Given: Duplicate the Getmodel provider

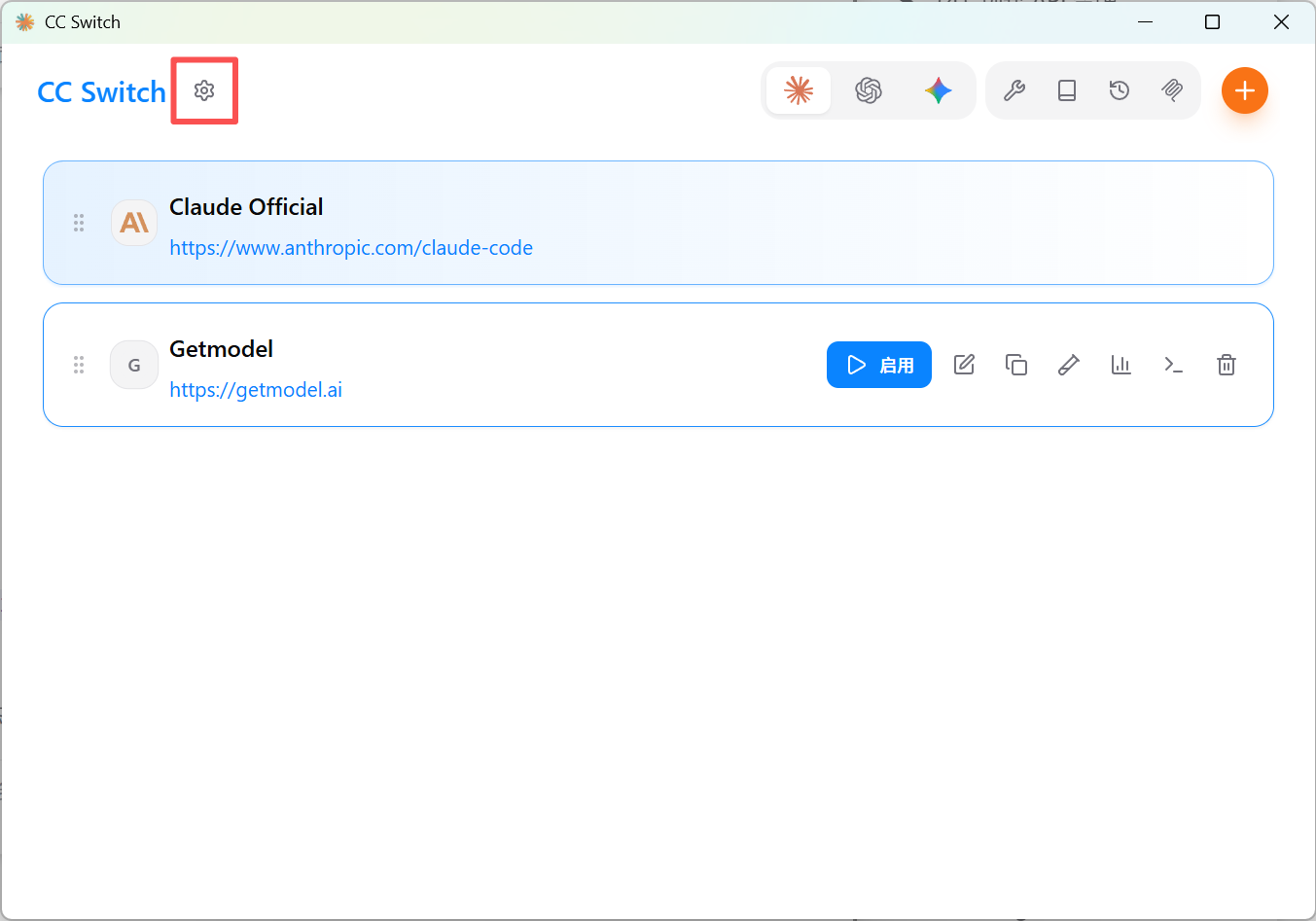Looking at the screenshot, I should [x=1016, y=365].
